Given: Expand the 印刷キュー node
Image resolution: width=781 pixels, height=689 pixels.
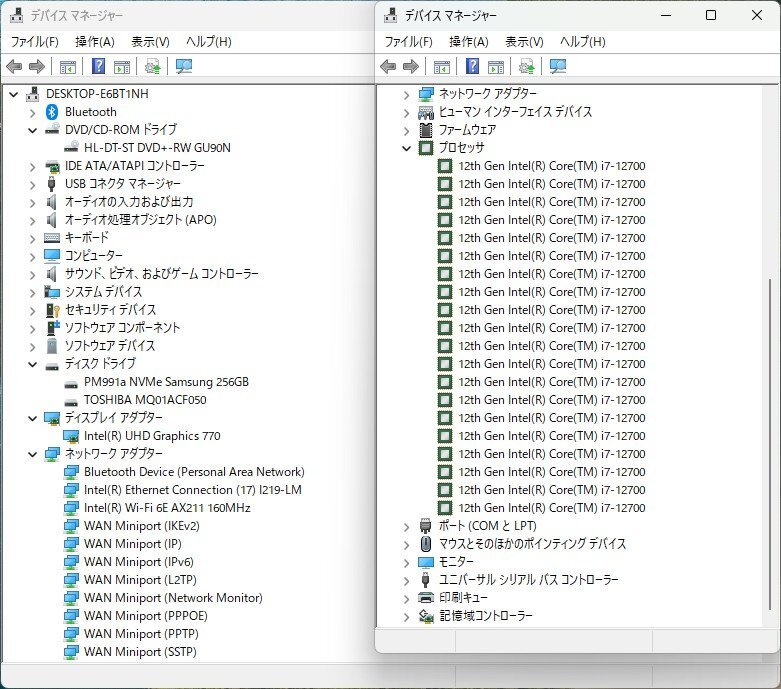Looking at the screenshot, I should (406, 599).
